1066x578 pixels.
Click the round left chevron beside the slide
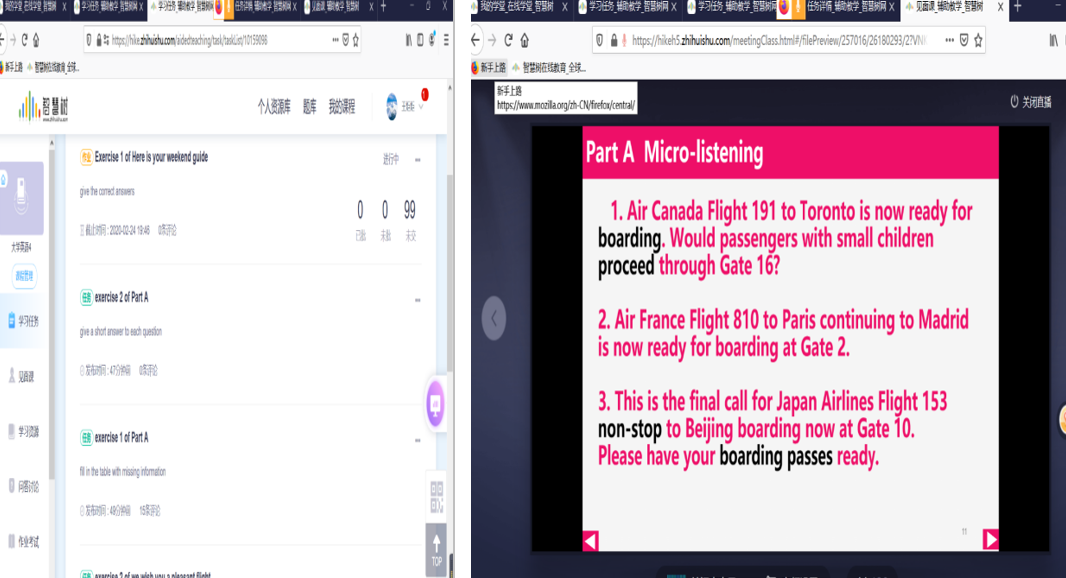tap(494, 318)
